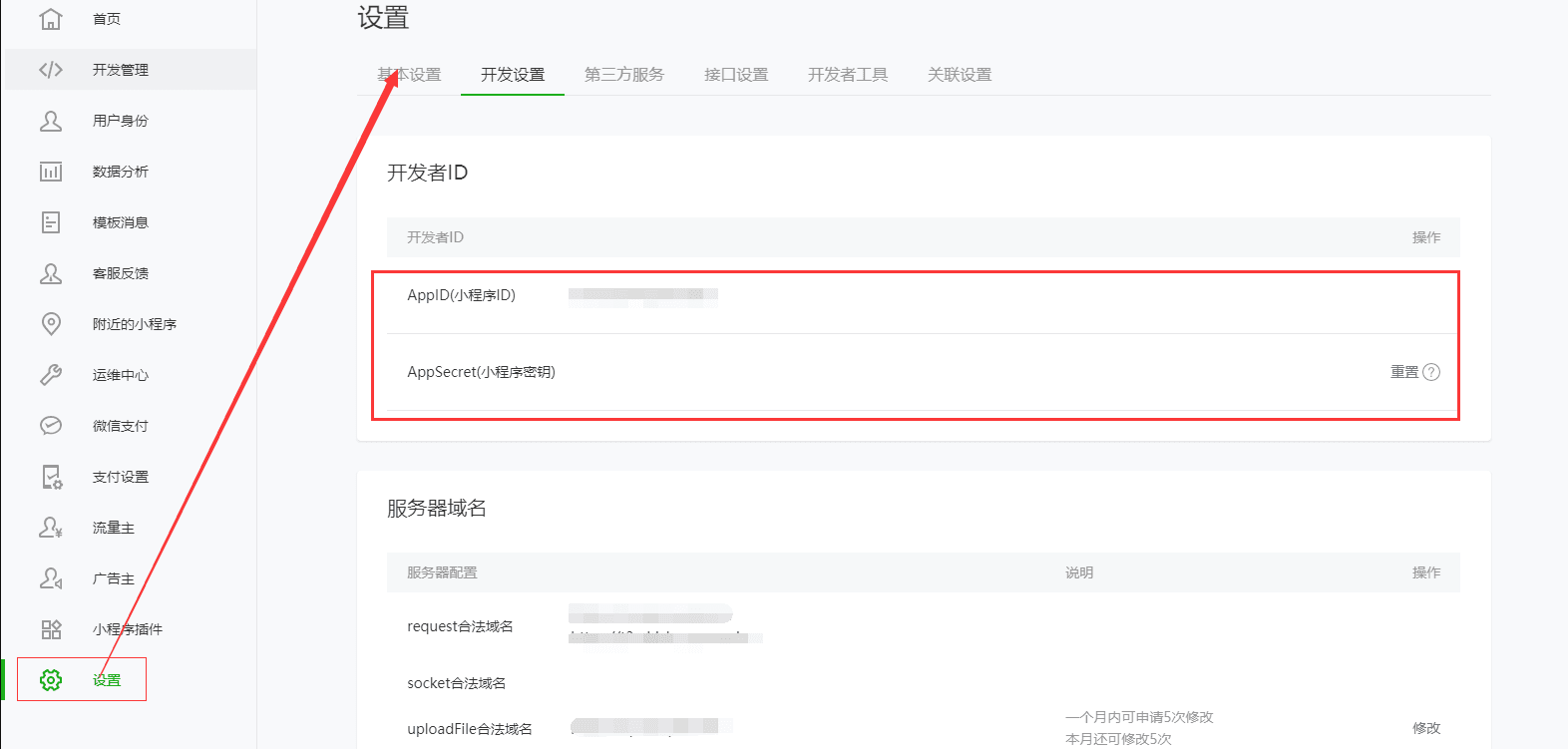The height and width of the screenshot is (749, 1568).
Task: Open the 第三方服务 tab
Action: 624,75
